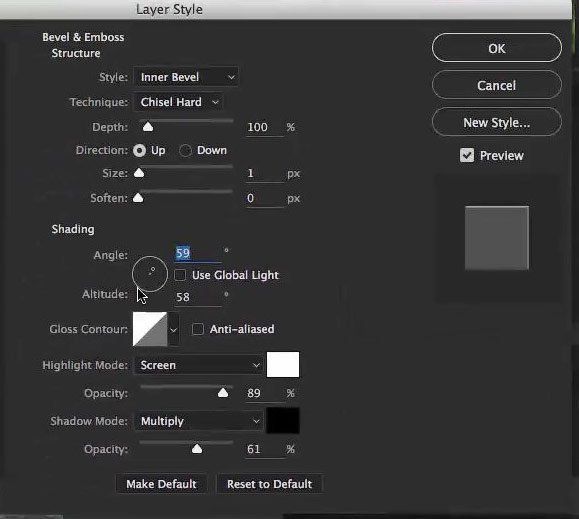Click the Reset to Default button
The width and height of the screenshot is (579, 519).
270,484
